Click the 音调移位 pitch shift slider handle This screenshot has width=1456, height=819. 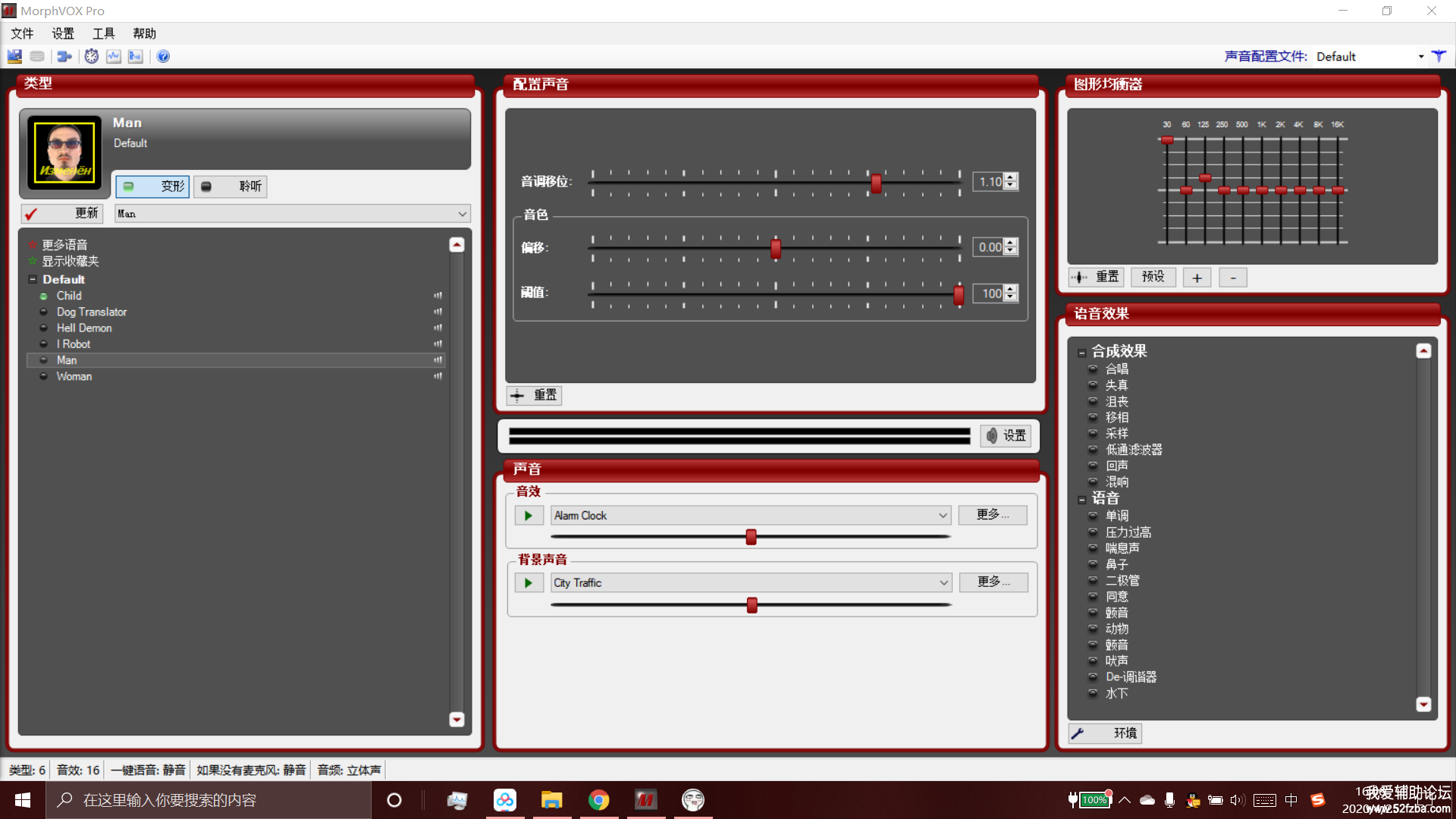tap(876, 183)
